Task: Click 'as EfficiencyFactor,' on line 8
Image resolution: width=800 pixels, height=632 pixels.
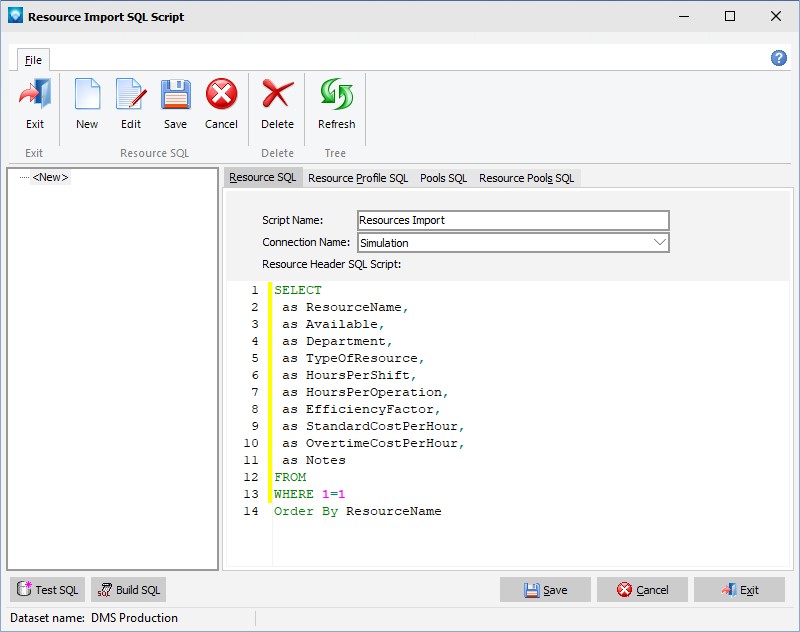Action: click(361, 409)
